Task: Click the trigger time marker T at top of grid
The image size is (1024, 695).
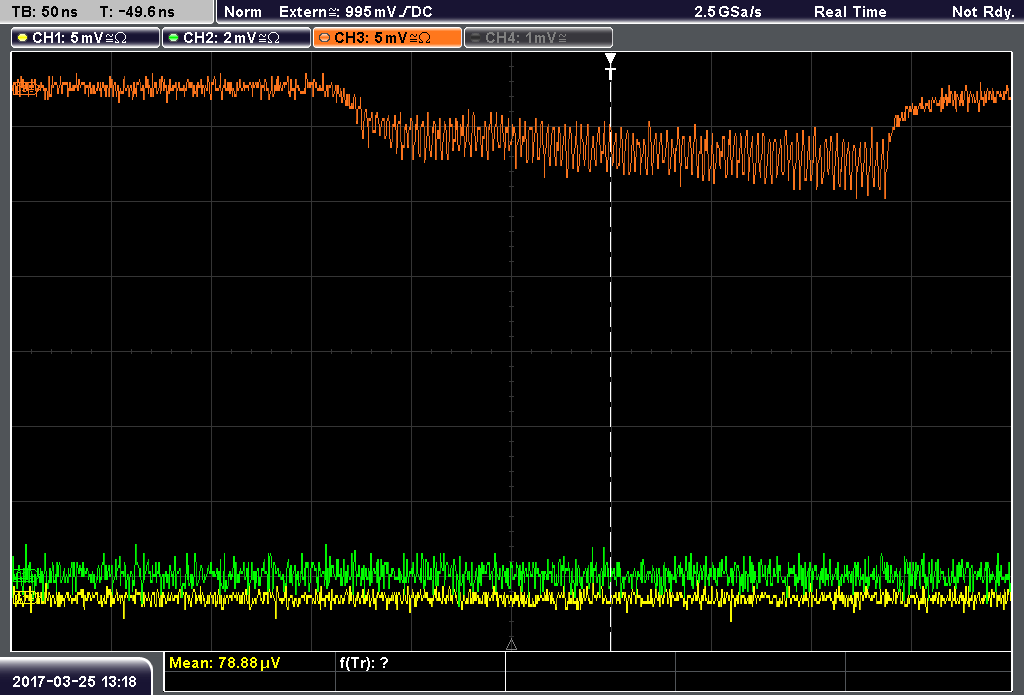Action: point(611,67)
